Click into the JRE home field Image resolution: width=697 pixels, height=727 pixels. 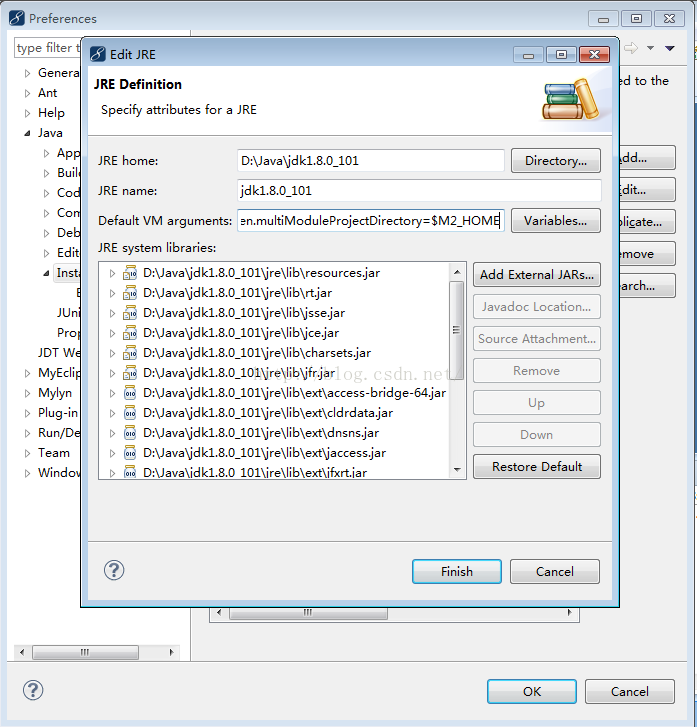pyautogui.click(x=371, y=160)
